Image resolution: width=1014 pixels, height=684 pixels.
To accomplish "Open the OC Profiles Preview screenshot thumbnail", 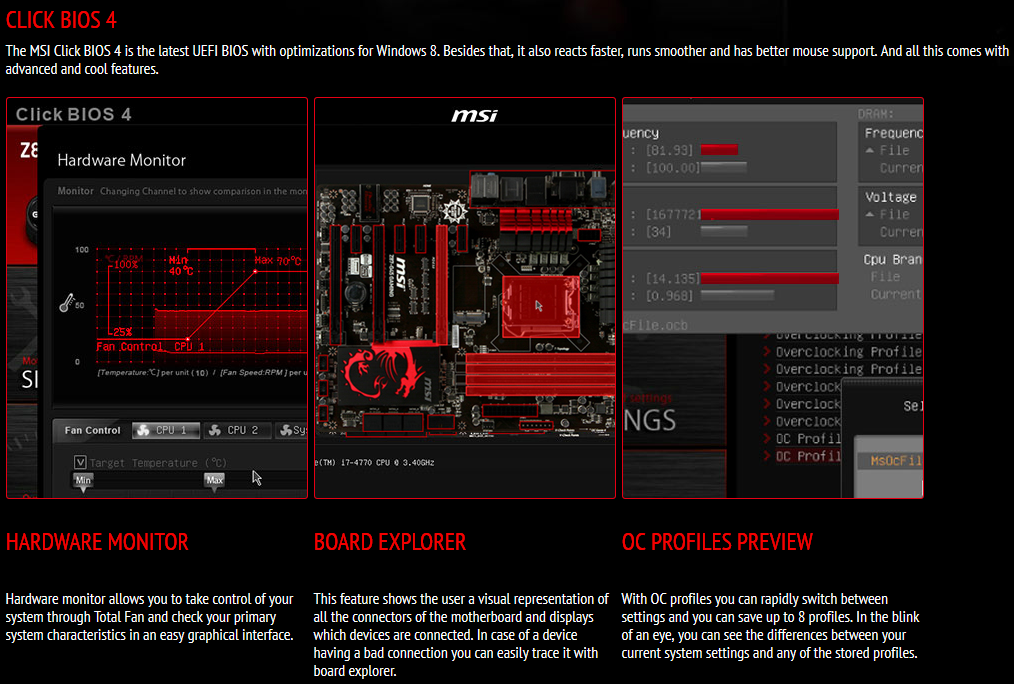I will [x=773, y=298].
